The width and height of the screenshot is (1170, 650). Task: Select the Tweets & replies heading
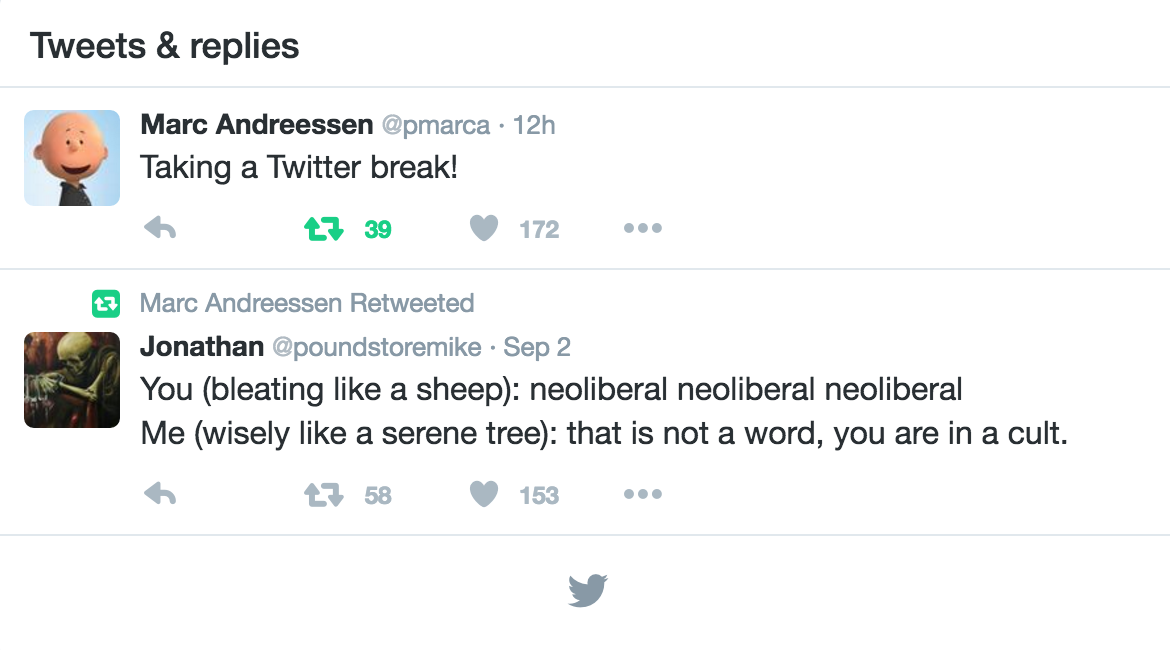coord(165,46)
